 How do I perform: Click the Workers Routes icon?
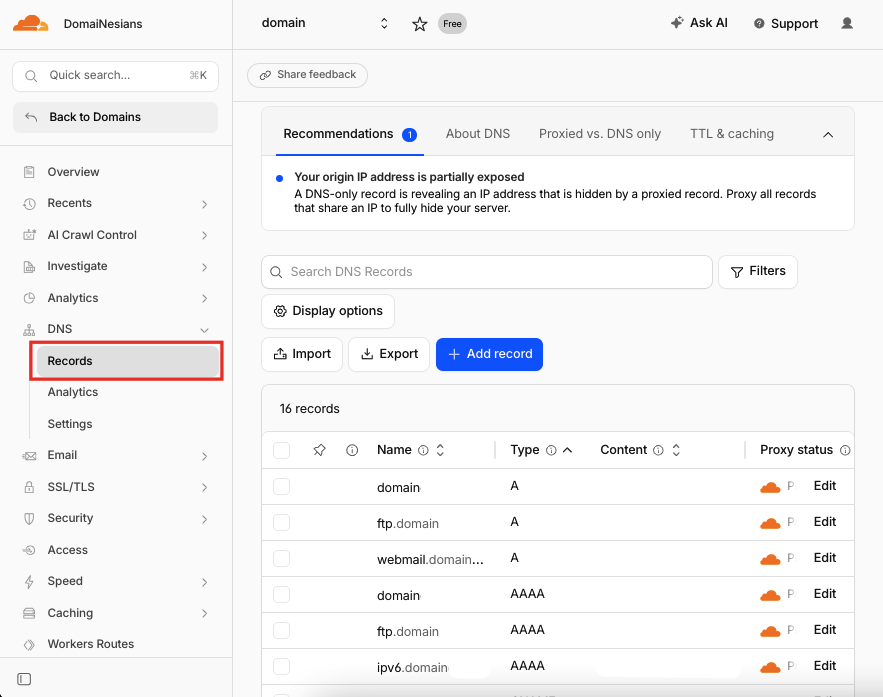pos(29,645)
